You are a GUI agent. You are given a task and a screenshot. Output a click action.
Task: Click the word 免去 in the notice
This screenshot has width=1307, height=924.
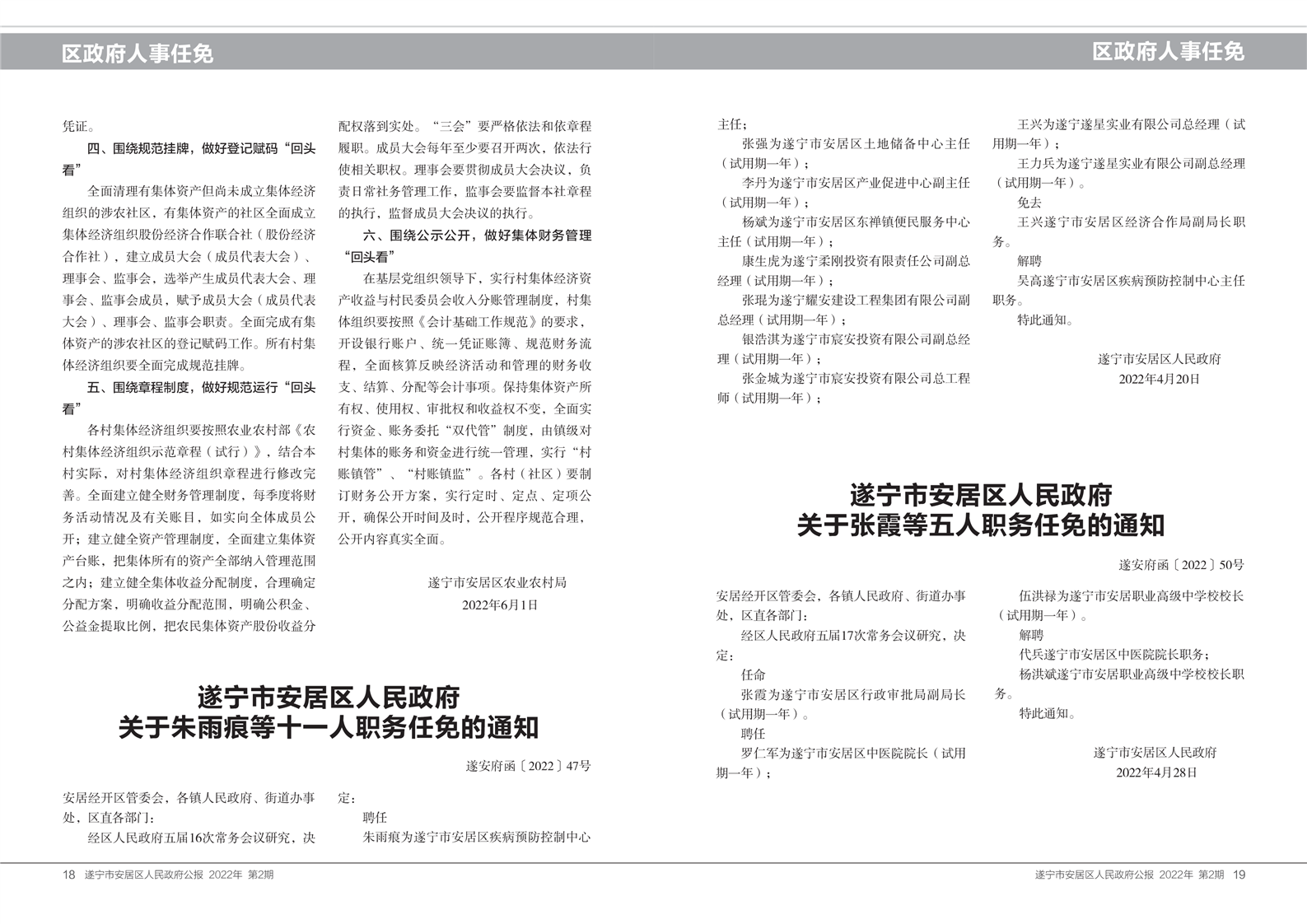[1029, 202]
